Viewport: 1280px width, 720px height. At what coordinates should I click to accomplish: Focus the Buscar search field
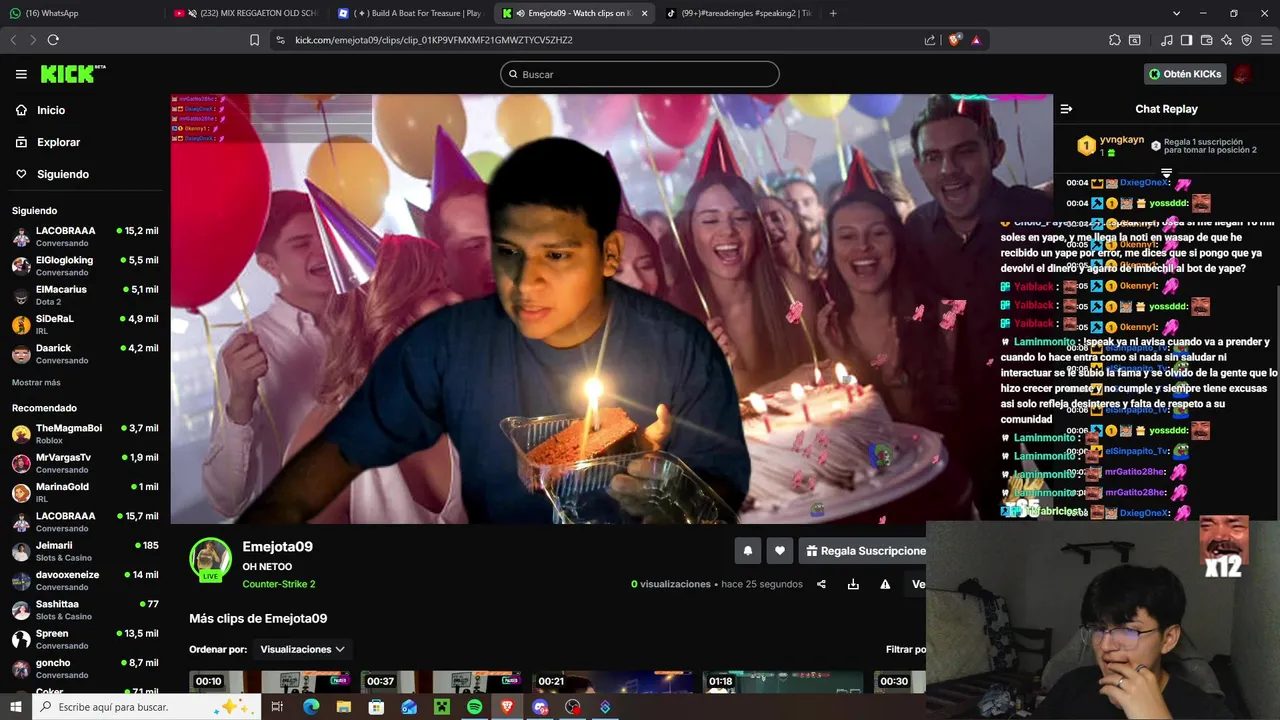[x=640, y=74]
